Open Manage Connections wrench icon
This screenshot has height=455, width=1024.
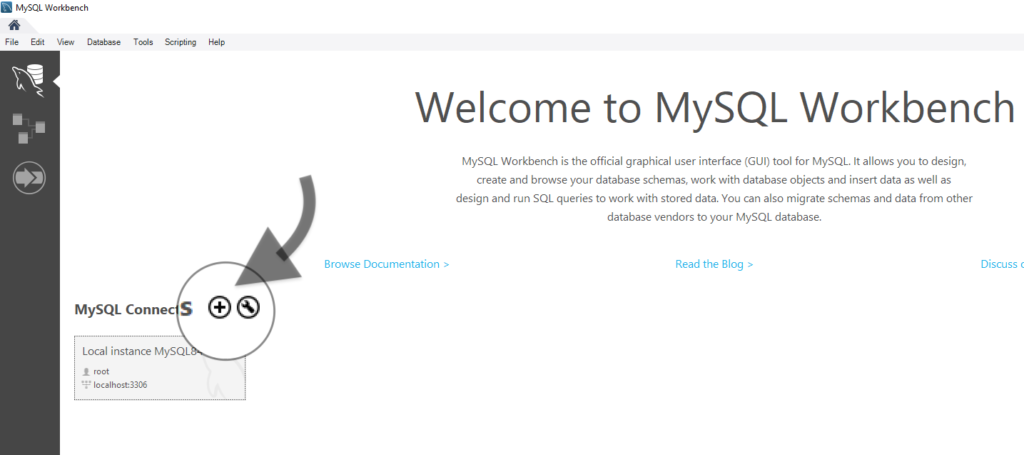(x=248, y=307)
